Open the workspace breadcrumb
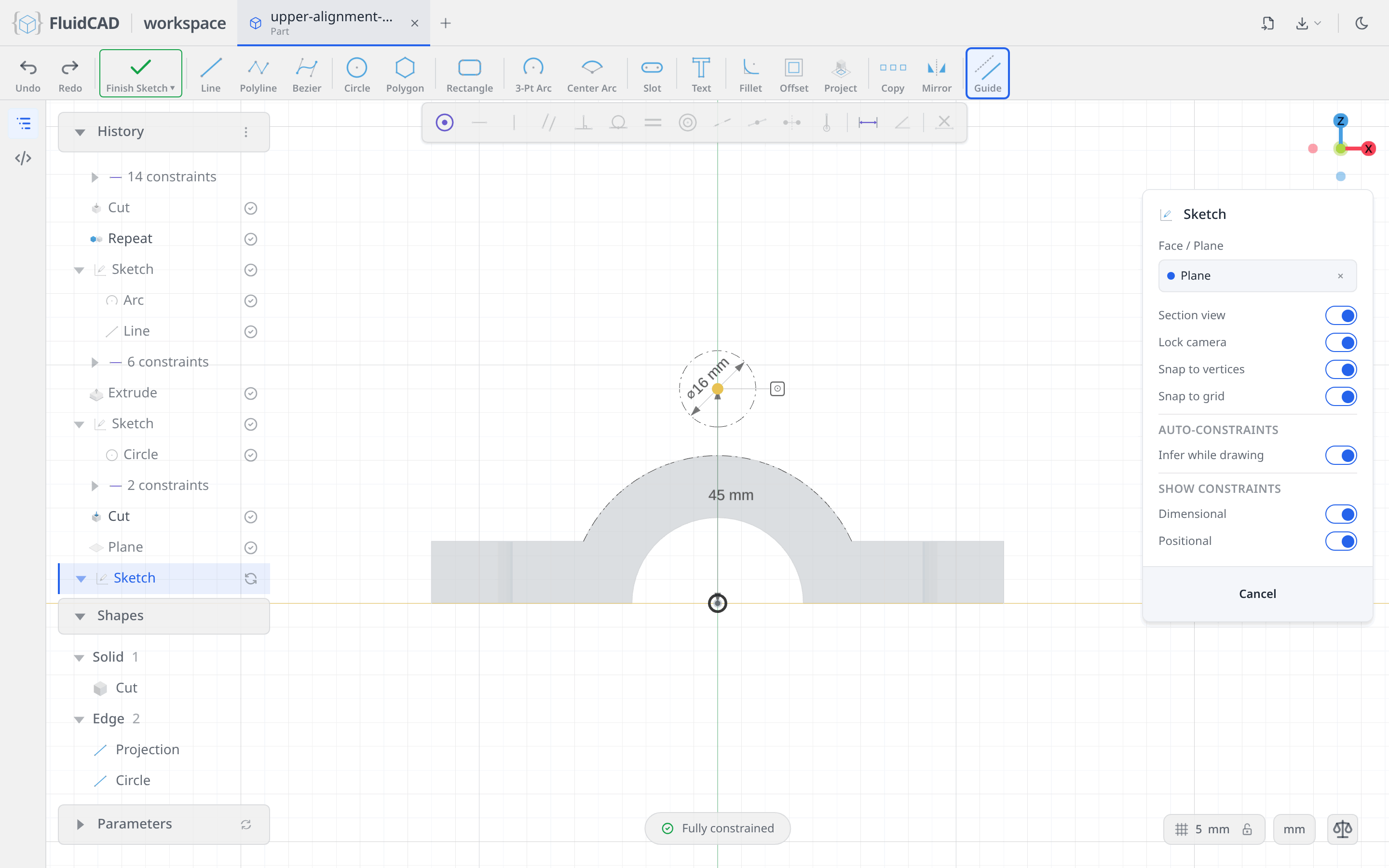The height and width of the screenshot is (868, 1389). coord(184,23)
